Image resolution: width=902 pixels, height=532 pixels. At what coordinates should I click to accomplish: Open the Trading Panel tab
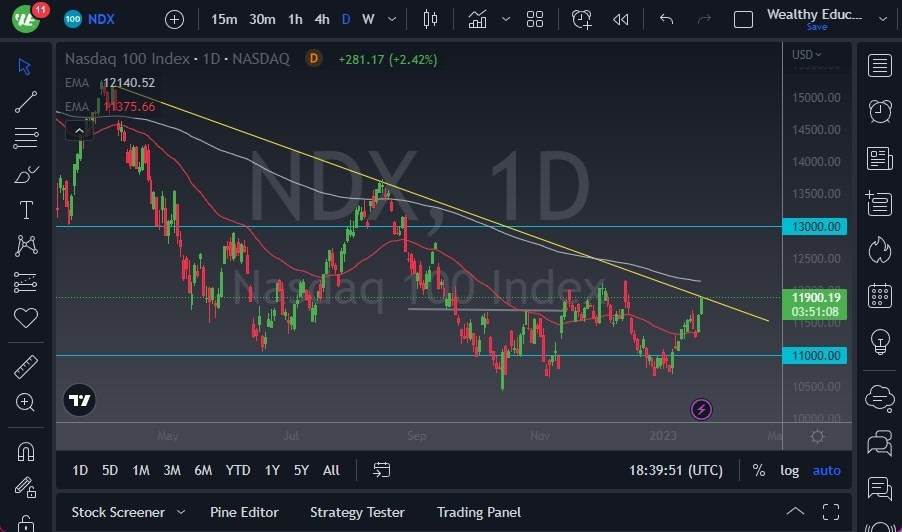coord(479,512)
